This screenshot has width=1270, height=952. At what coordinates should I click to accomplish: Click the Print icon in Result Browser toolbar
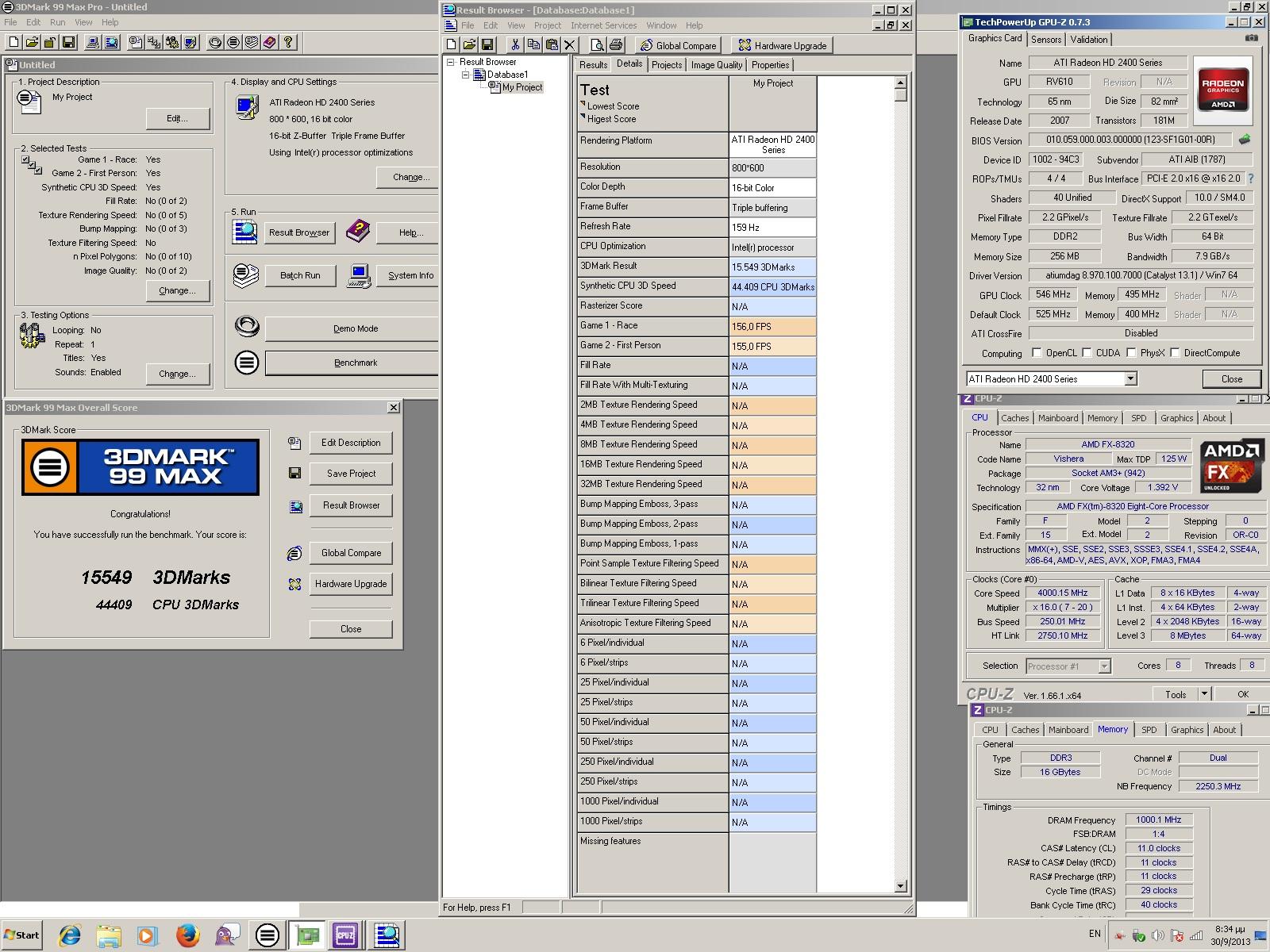[x=616, y=45]
